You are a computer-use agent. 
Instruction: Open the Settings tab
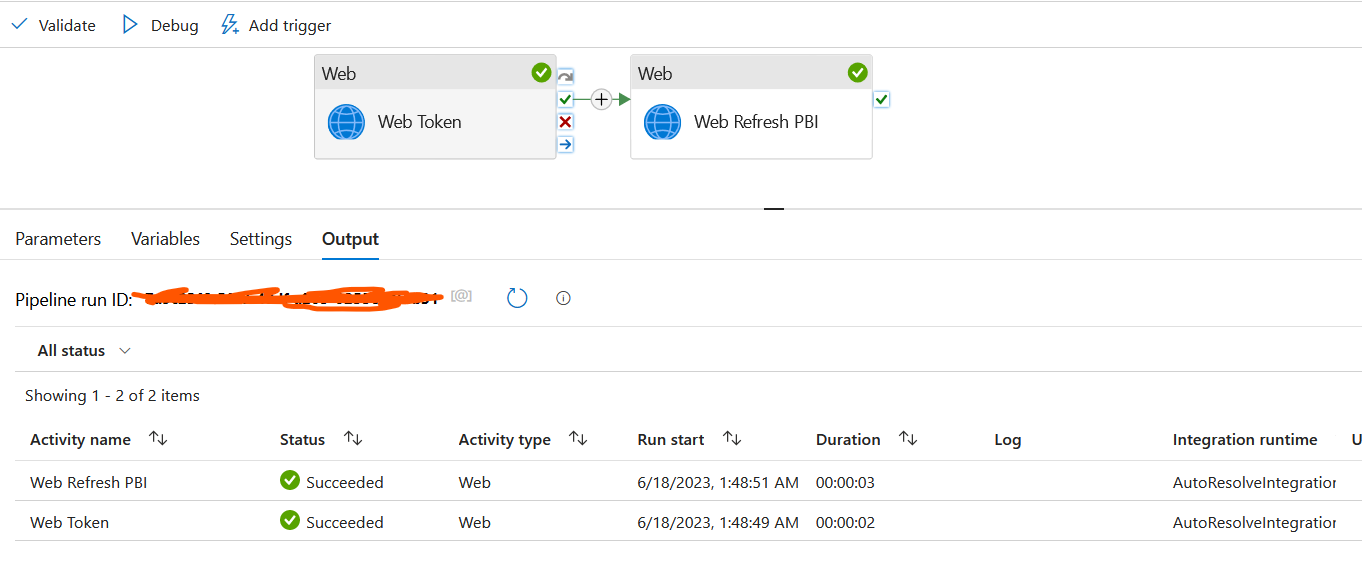pos(260,238)
